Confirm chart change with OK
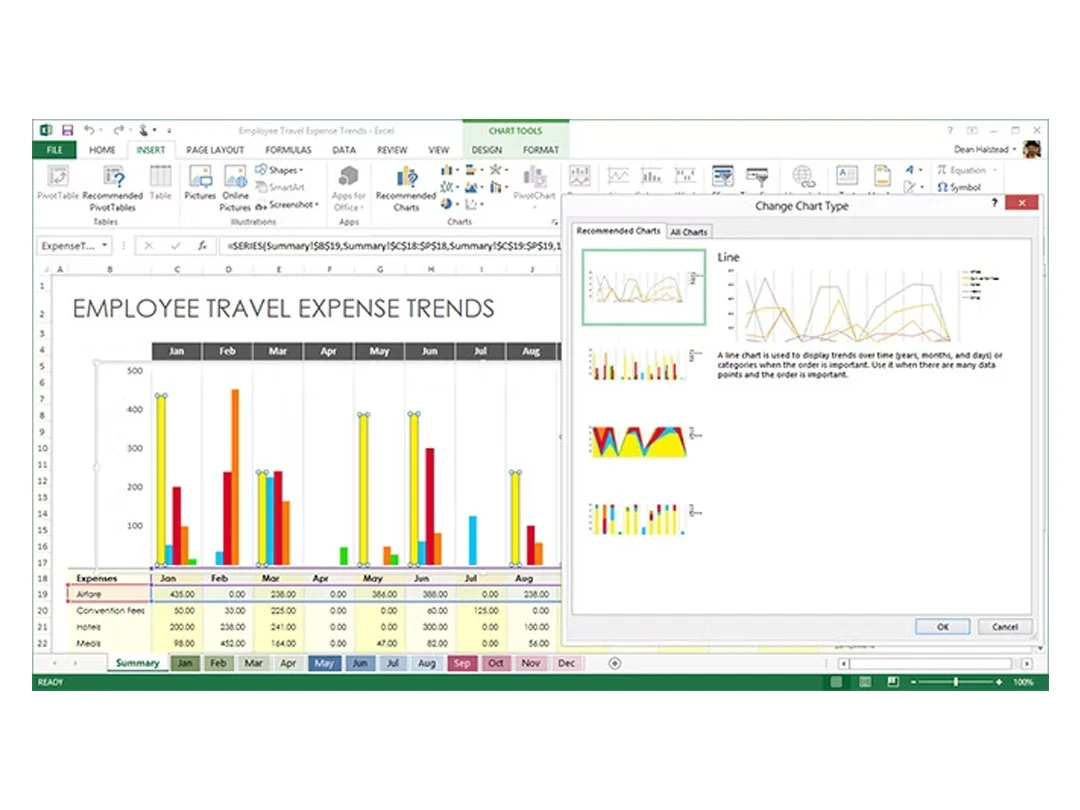The width and height of the screenshot is (1080, 810). 941,626
